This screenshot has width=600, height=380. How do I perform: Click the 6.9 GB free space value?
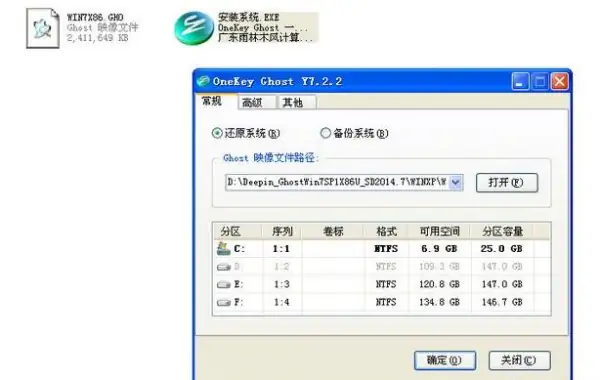coord(439,249)
